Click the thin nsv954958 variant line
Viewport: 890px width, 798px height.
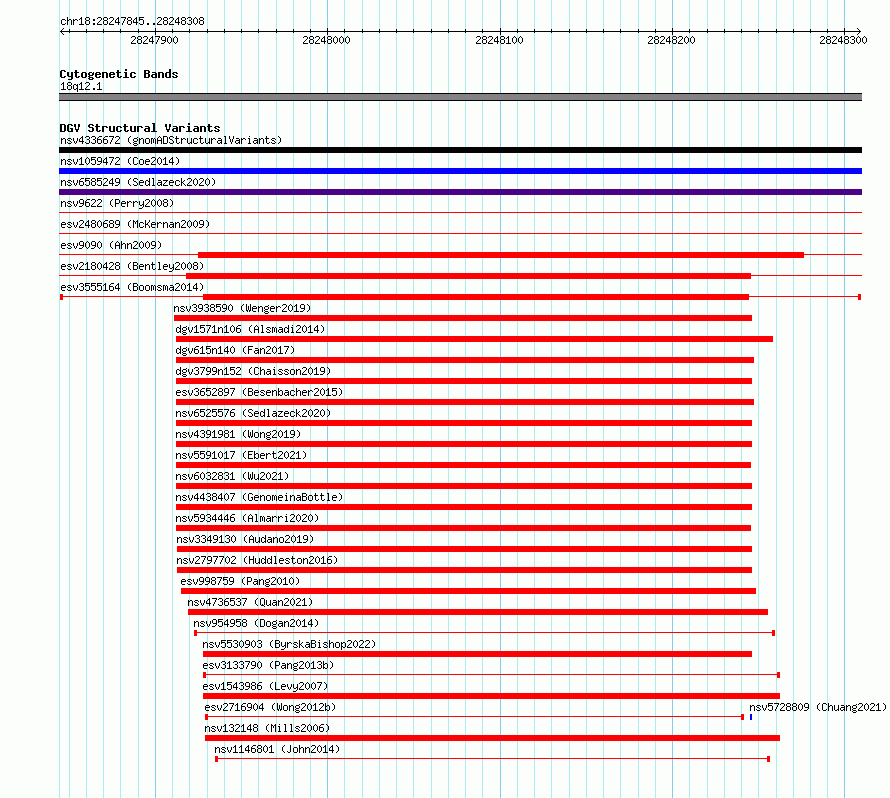pos(485,633)
